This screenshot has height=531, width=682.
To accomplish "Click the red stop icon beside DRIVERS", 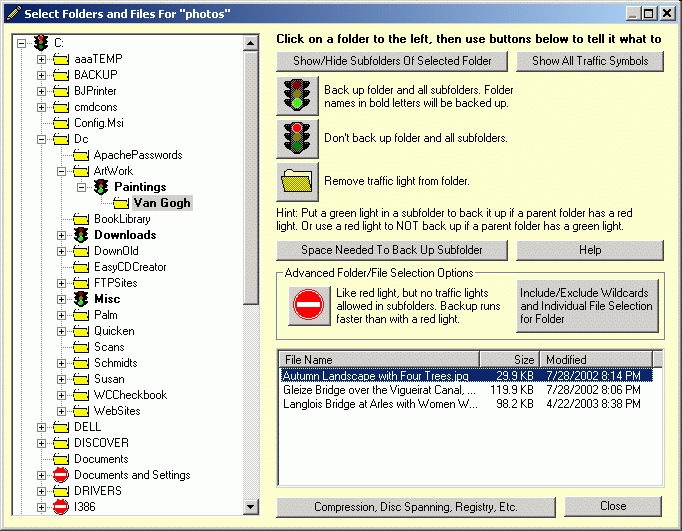I will pyautogui.click(x=61, y=491).
